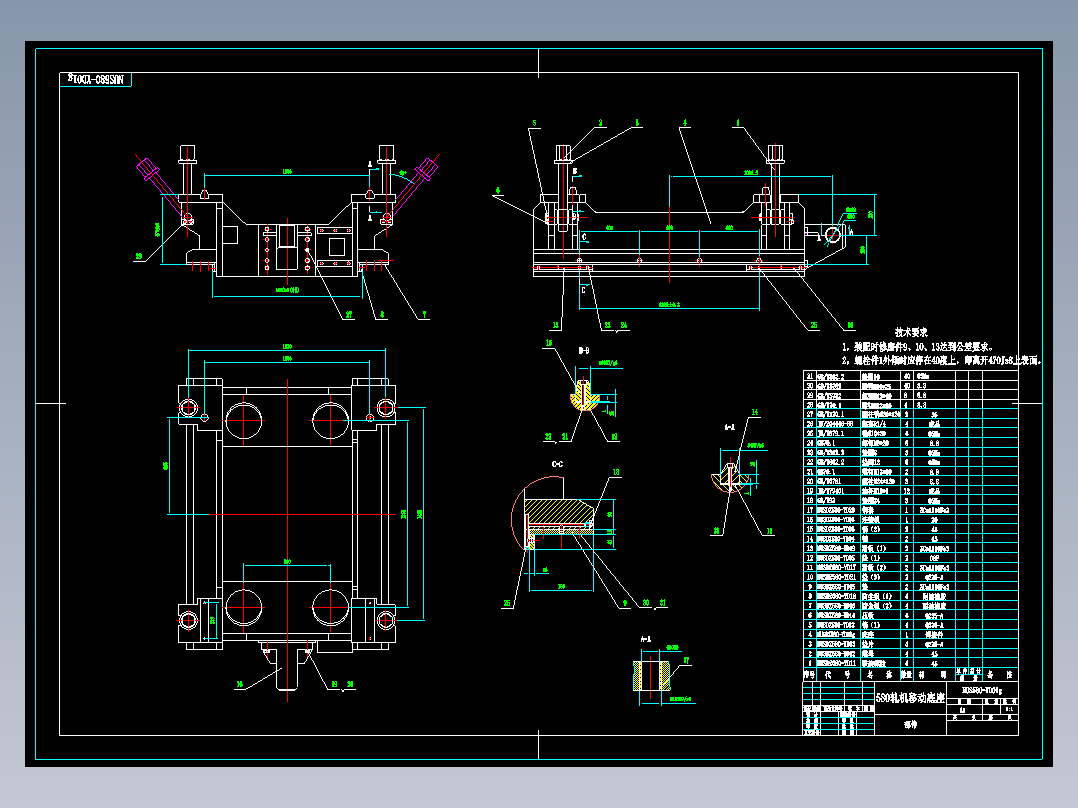Click balloon number 25 below the front view

(814, 325)
